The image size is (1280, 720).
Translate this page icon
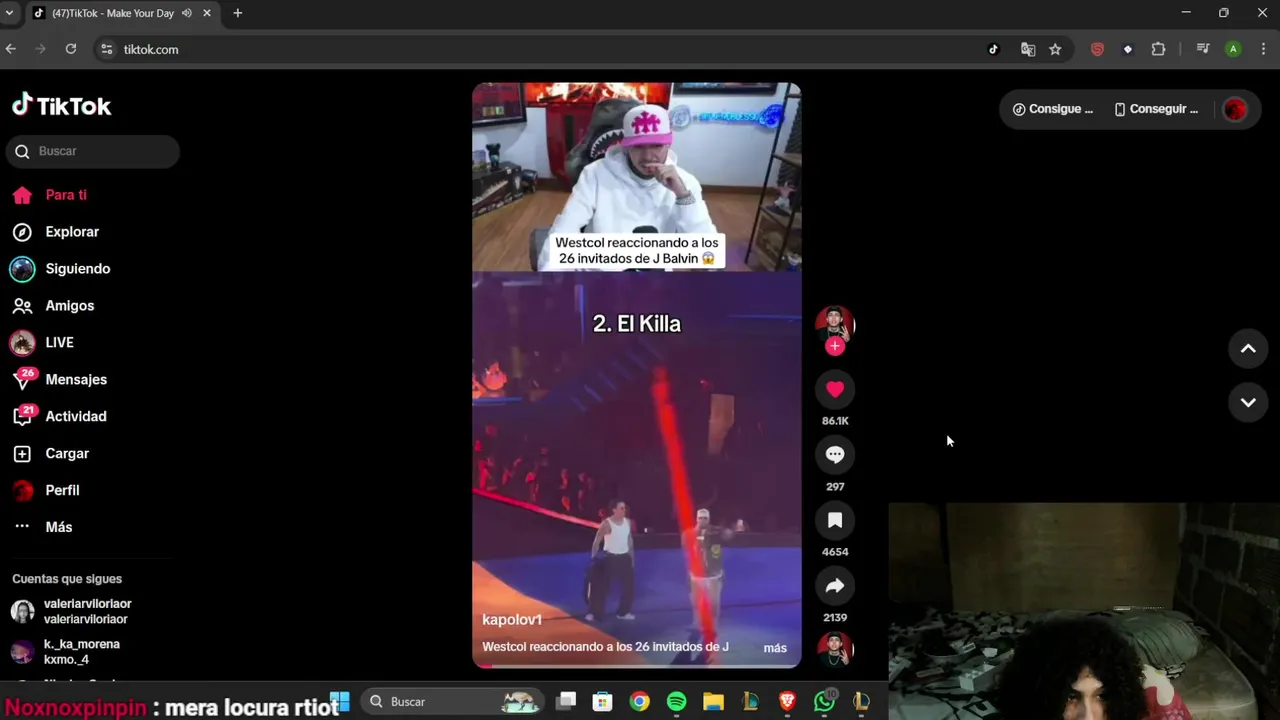(x=1027, y=49)
